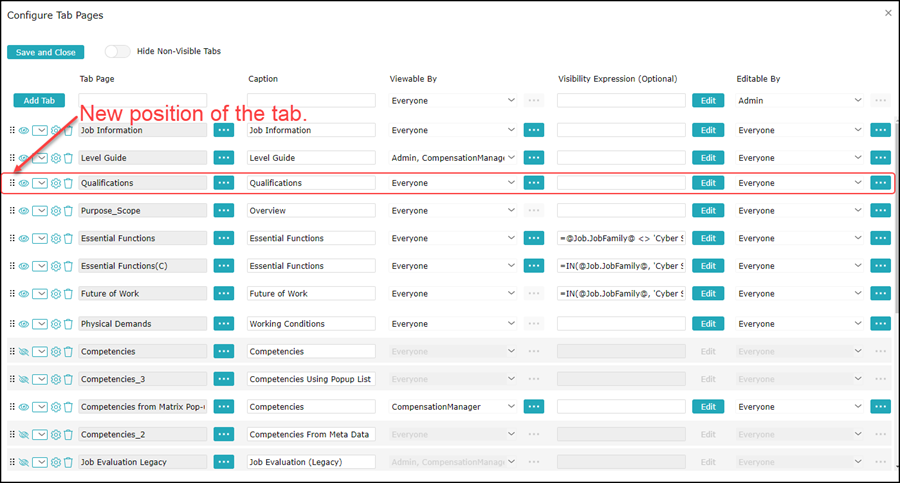Open gear settings for Purpose_Scope tab

[x=56, y=212]
